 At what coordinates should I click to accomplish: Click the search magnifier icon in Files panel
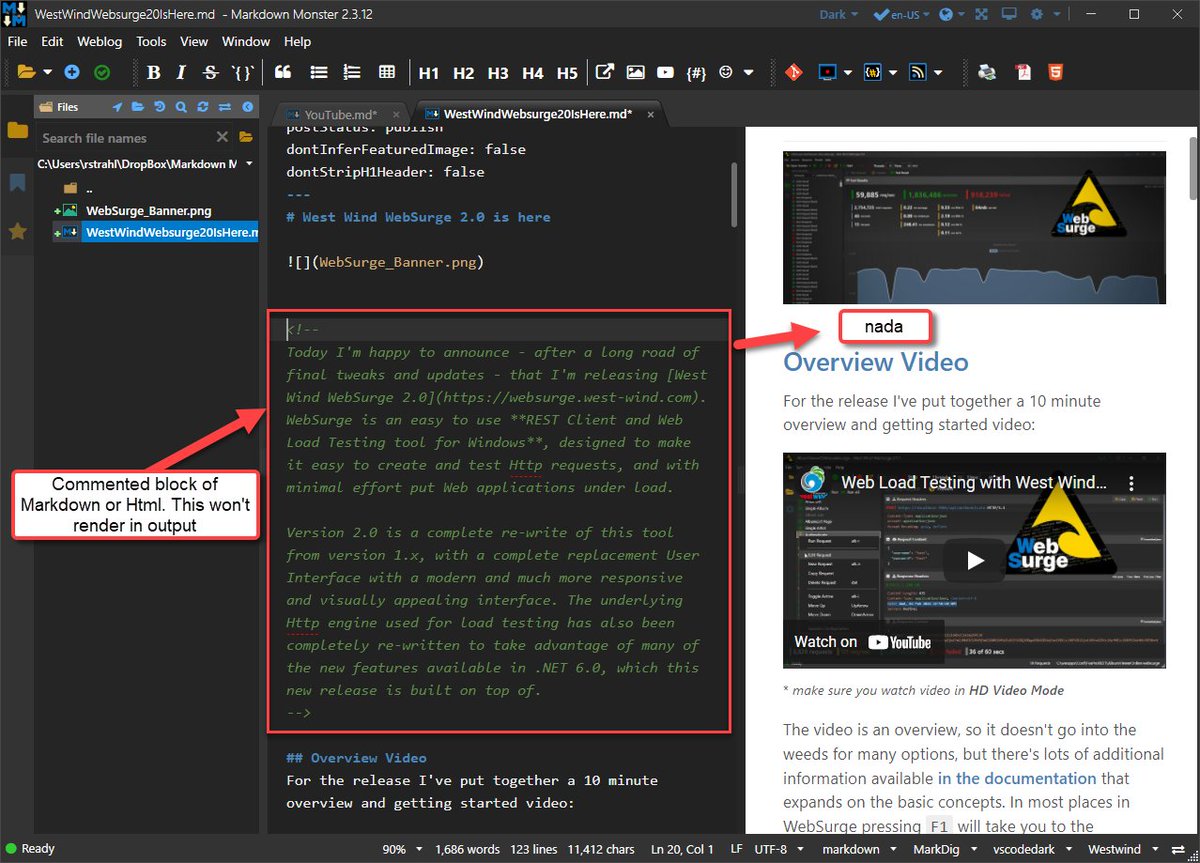[x=181, y=107]
